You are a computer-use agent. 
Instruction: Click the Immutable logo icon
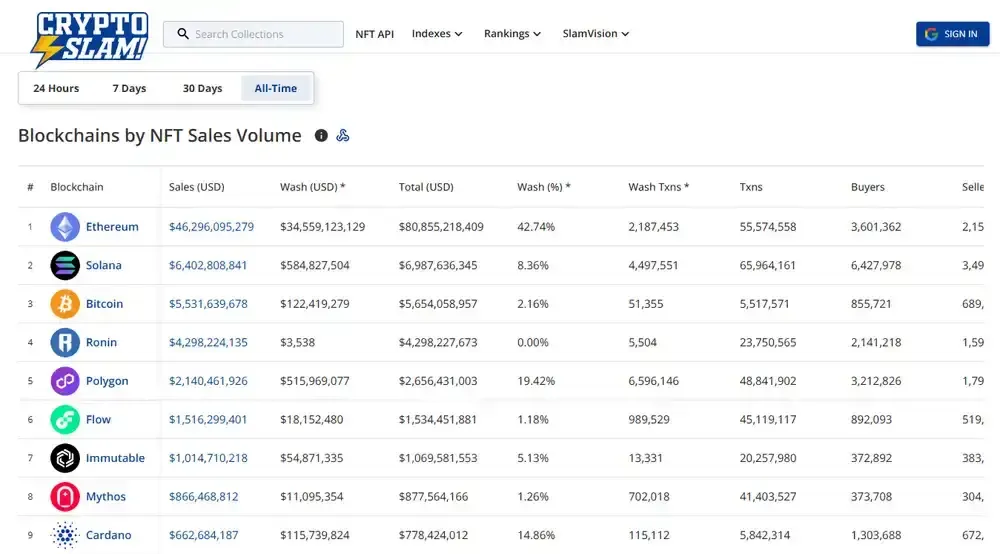[65, 458]
